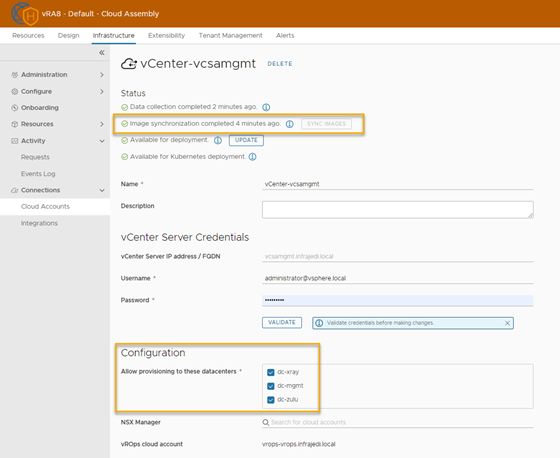Open info icon next to Image synchronization status

pyautogui.click(x=290, y=124)
